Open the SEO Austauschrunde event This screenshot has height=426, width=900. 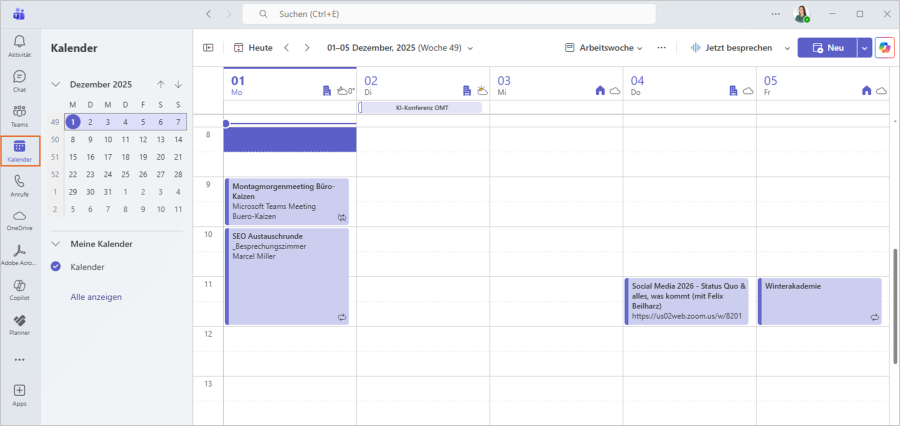[287, 277]
